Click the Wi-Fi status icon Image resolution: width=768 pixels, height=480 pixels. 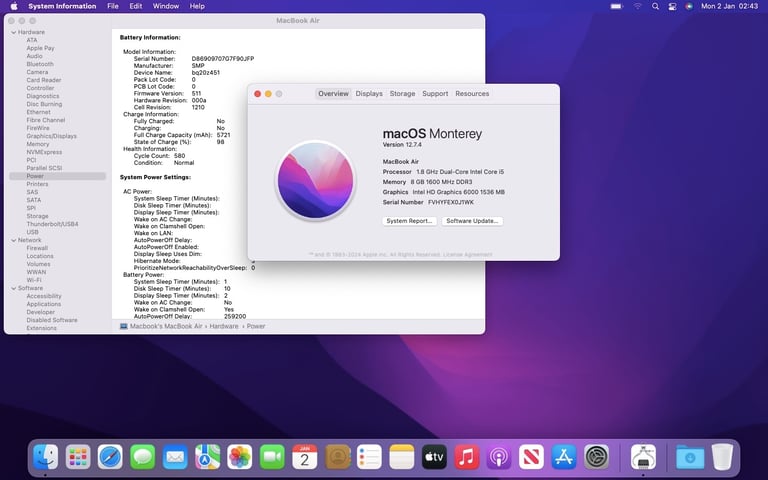(x=637, y=6)
